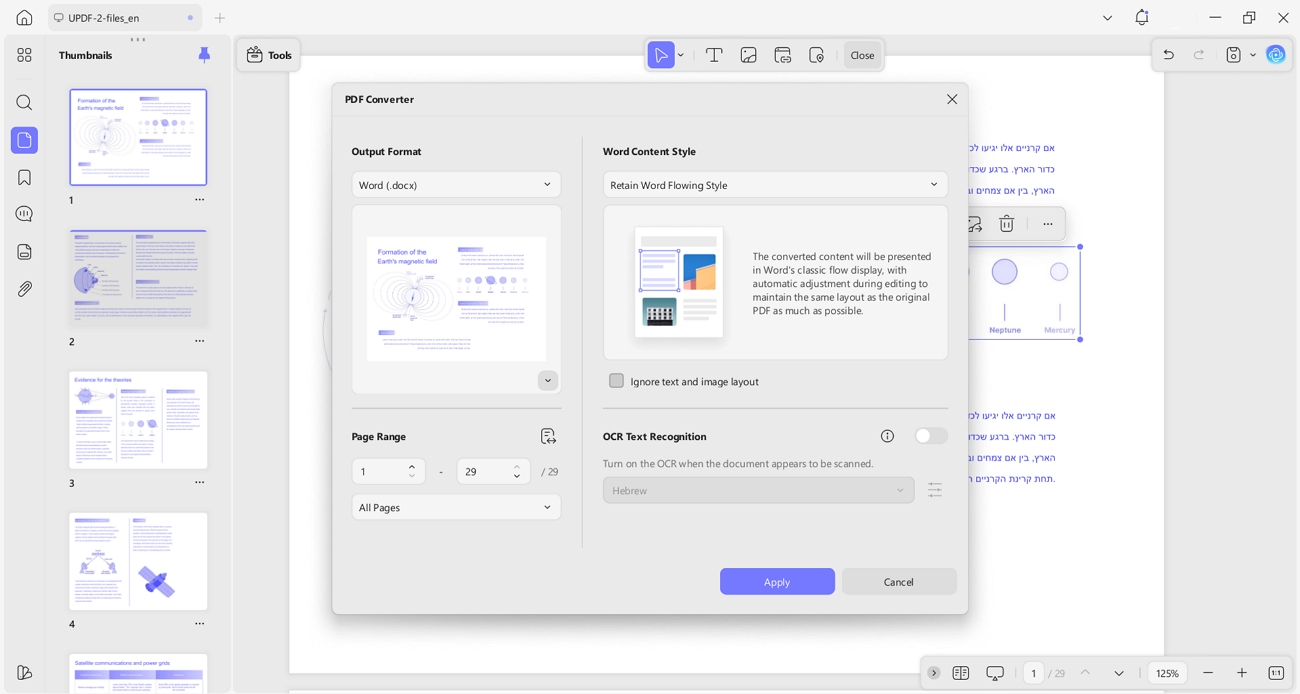Open more options in the image toolbar
The width and height of the screenshot is (1300, 694).
(1047, 224)
